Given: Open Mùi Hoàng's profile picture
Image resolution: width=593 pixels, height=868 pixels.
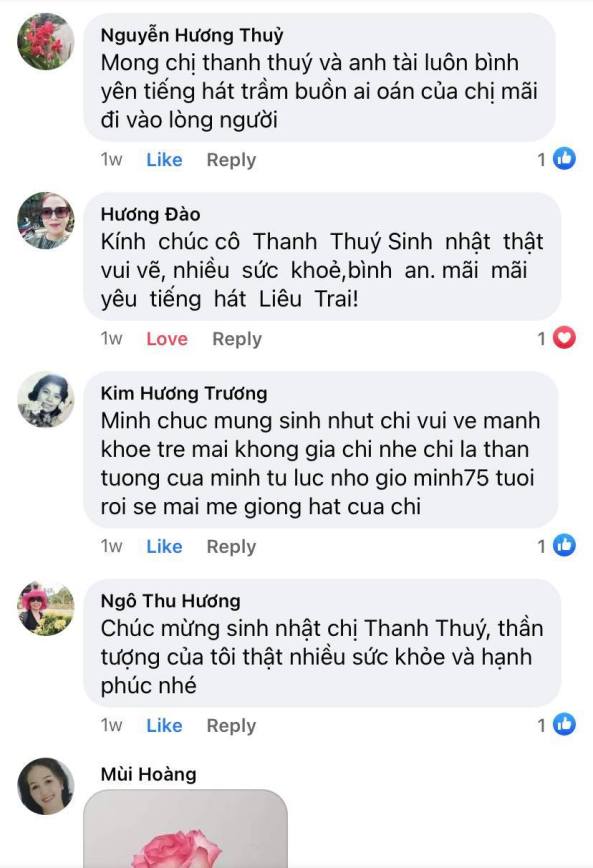Looking at the screenshot, I should (x=46, y=786).
